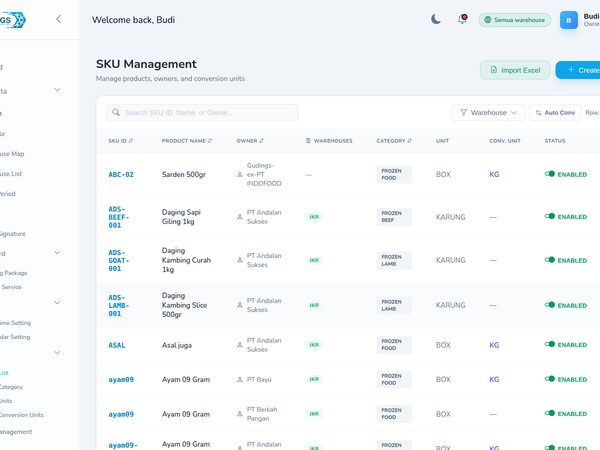Click the Search SKU ID input field

pos(202,112)
